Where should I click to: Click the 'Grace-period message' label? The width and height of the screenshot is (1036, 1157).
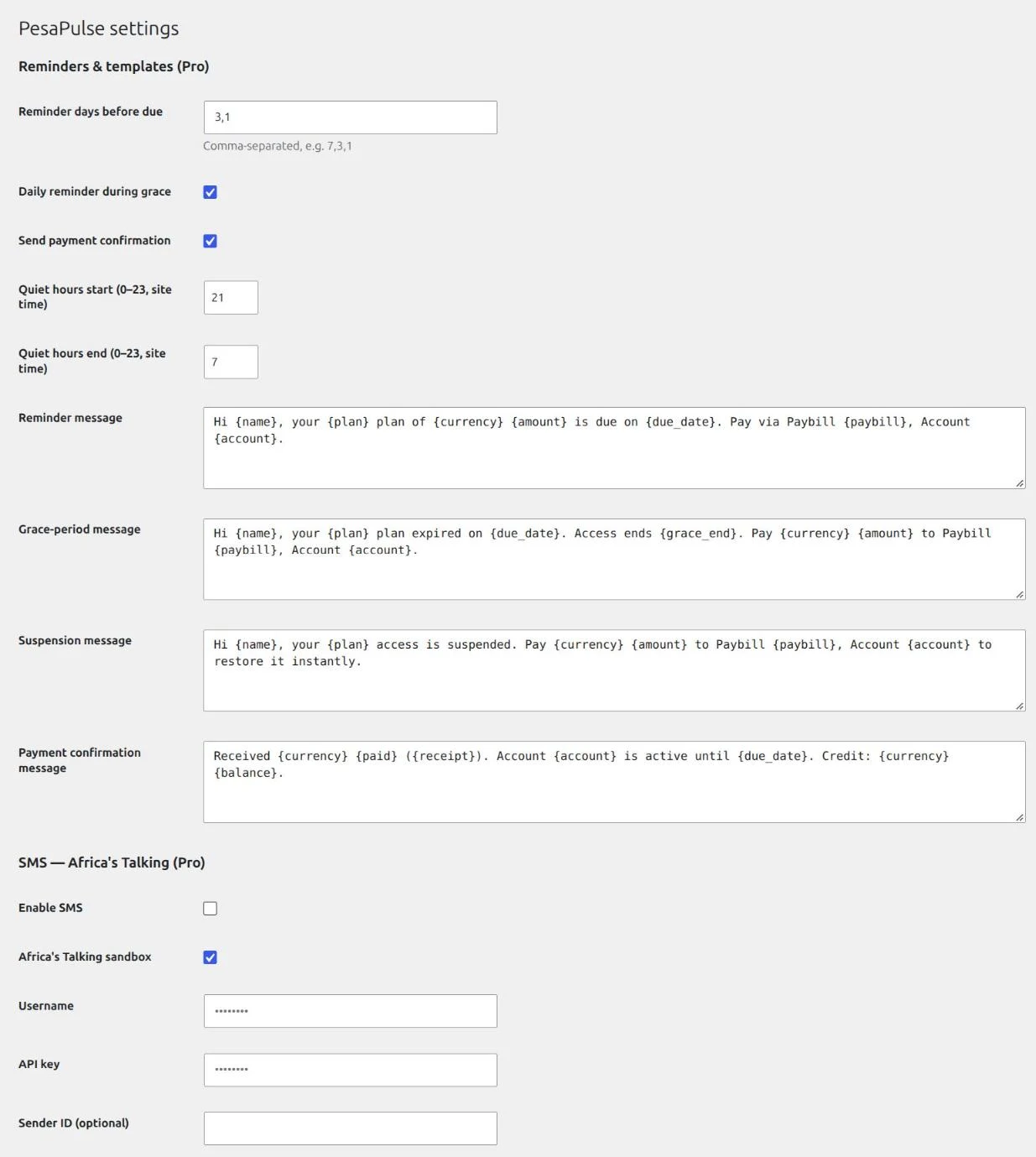pos(80,529)
